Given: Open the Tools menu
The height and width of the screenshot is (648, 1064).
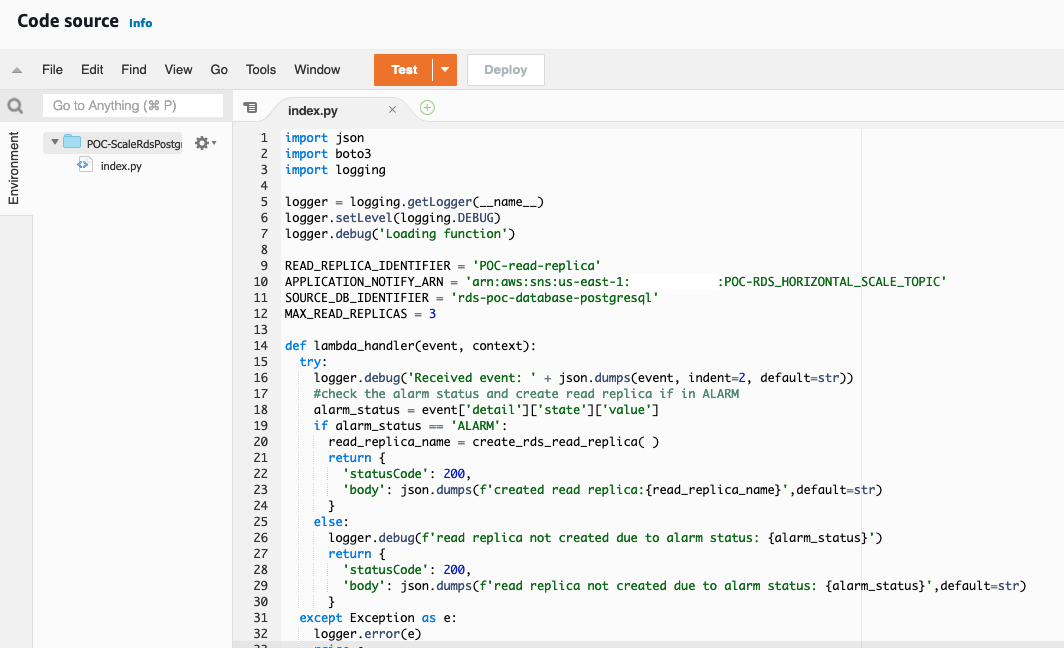Looking at the screenshot, I should [261, 70].
